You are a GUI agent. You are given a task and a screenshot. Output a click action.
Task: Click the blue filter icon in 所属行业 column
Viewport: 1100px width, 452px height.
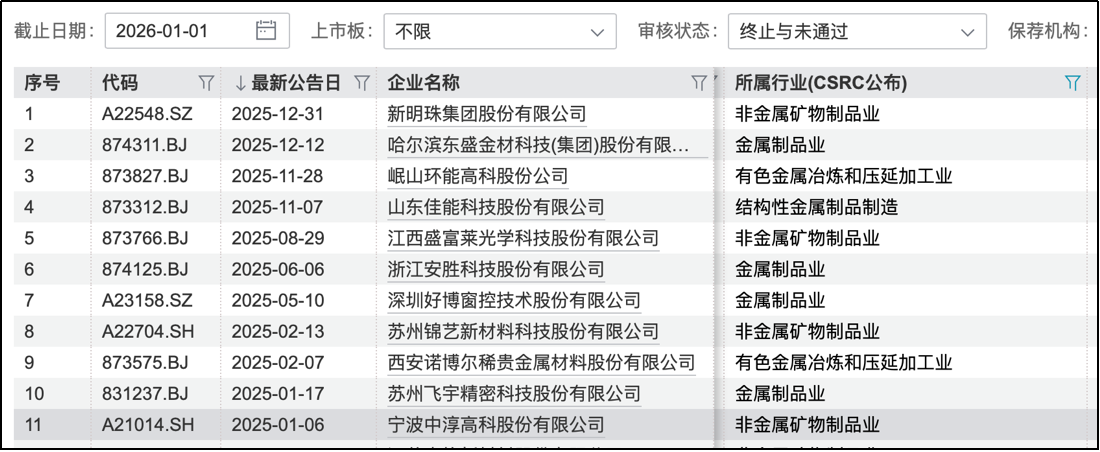click(1072, 83)
